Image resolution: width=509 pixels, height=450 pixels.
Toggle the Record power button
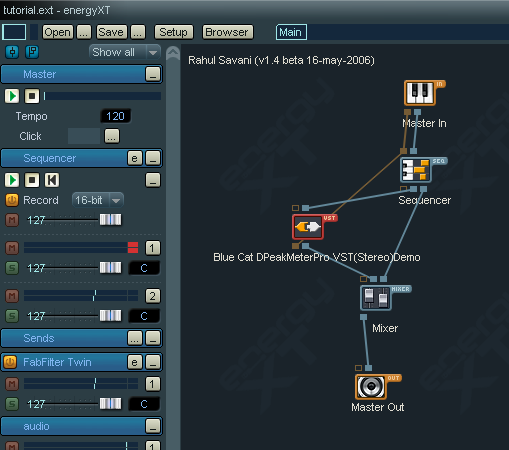tap(12, 200)
